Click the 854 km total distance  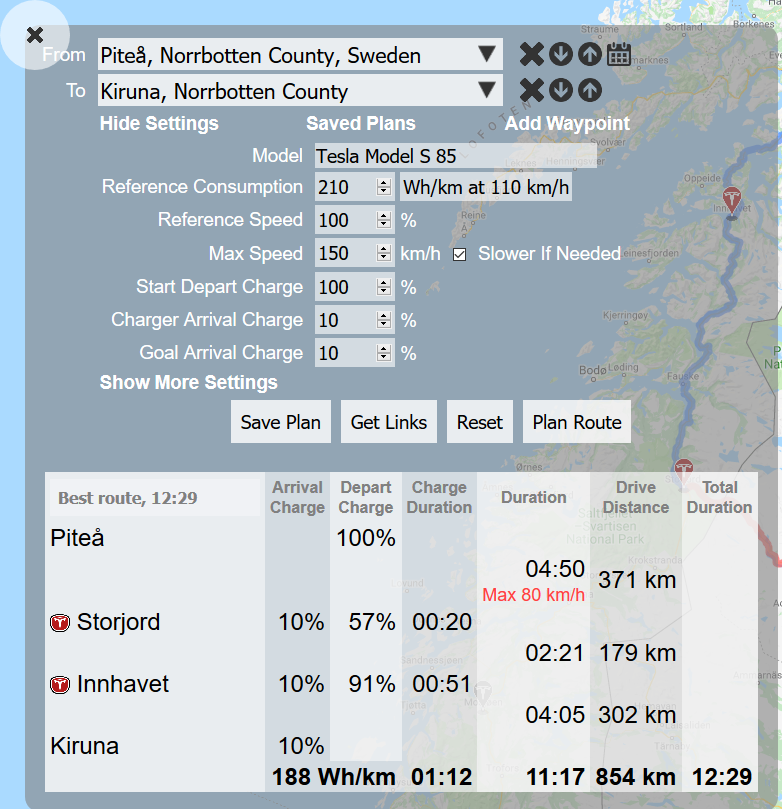click(x=636, y=776)
